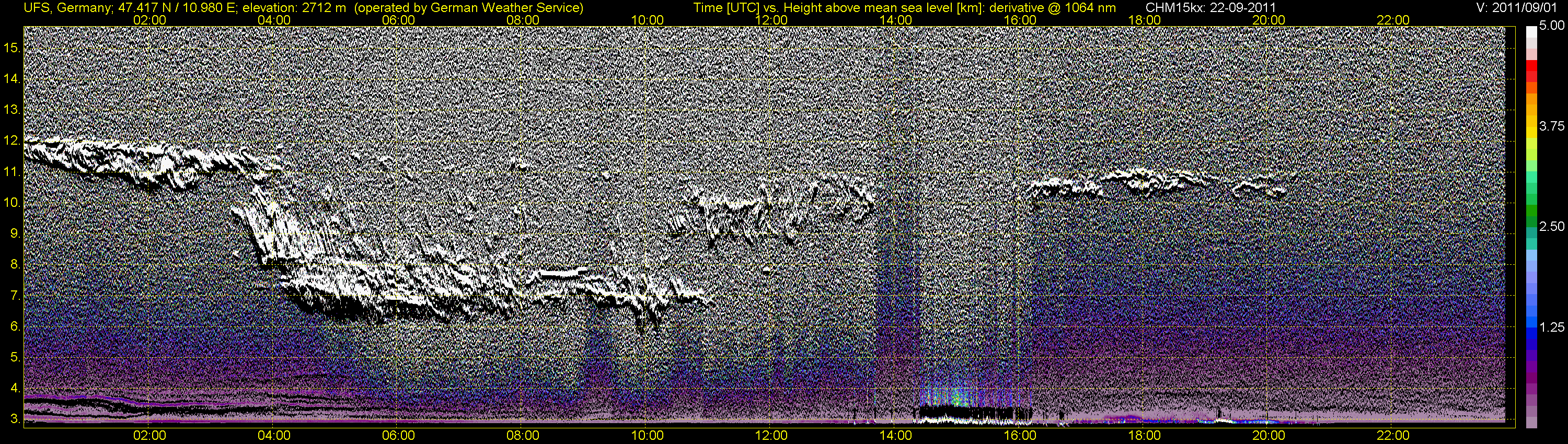The width and height of the screenshot is (1568, 444).
Task: Click the 10:00 label on top time axis
Action: (647, 20)
